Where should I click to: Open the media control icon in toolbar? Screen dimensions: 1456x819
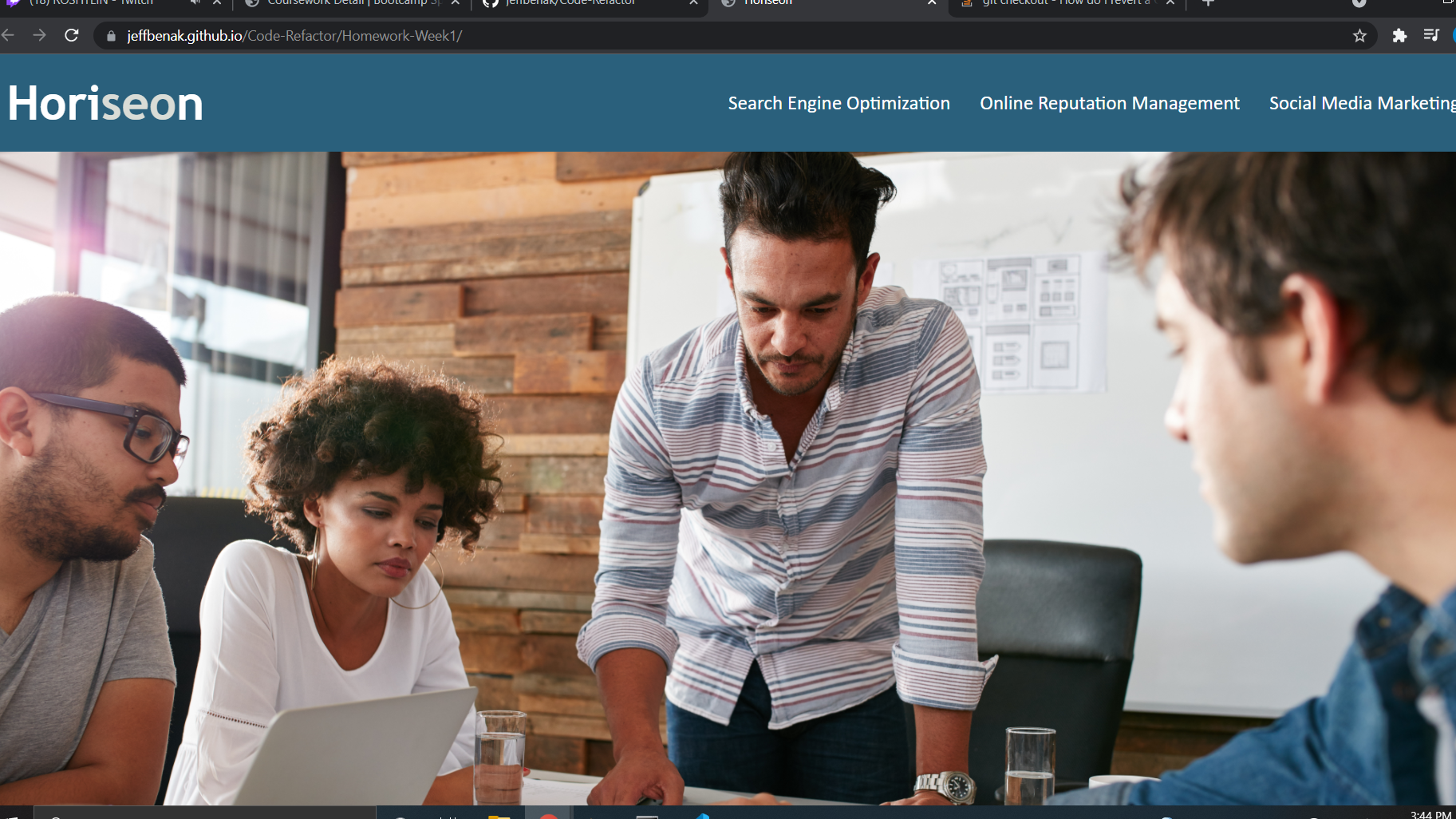click(x=1431, y=36)
